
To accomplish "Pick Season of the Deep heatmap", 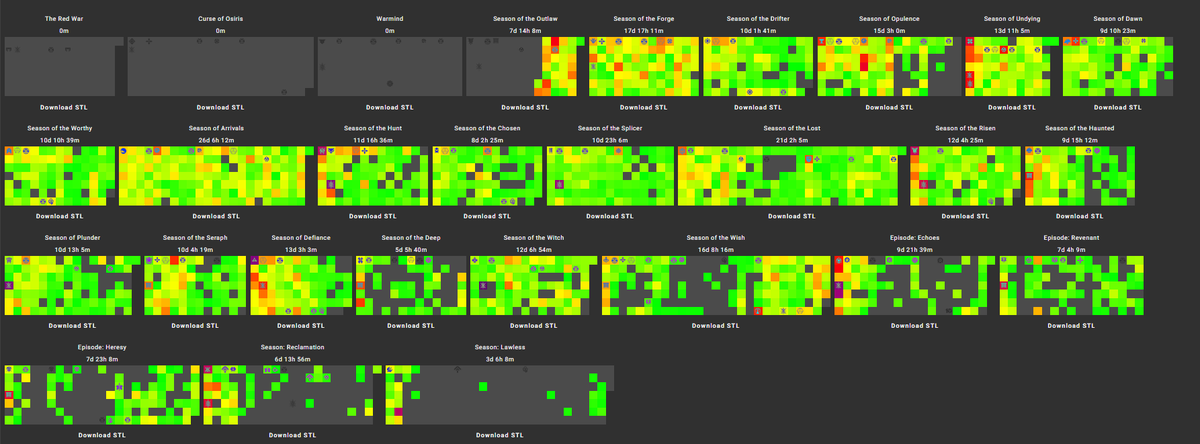I will (x=411, y=285).
